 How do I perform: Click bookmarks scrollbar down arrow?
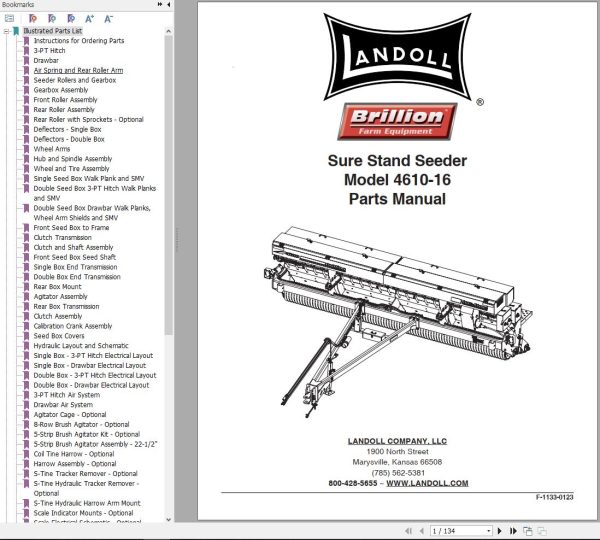168,519
